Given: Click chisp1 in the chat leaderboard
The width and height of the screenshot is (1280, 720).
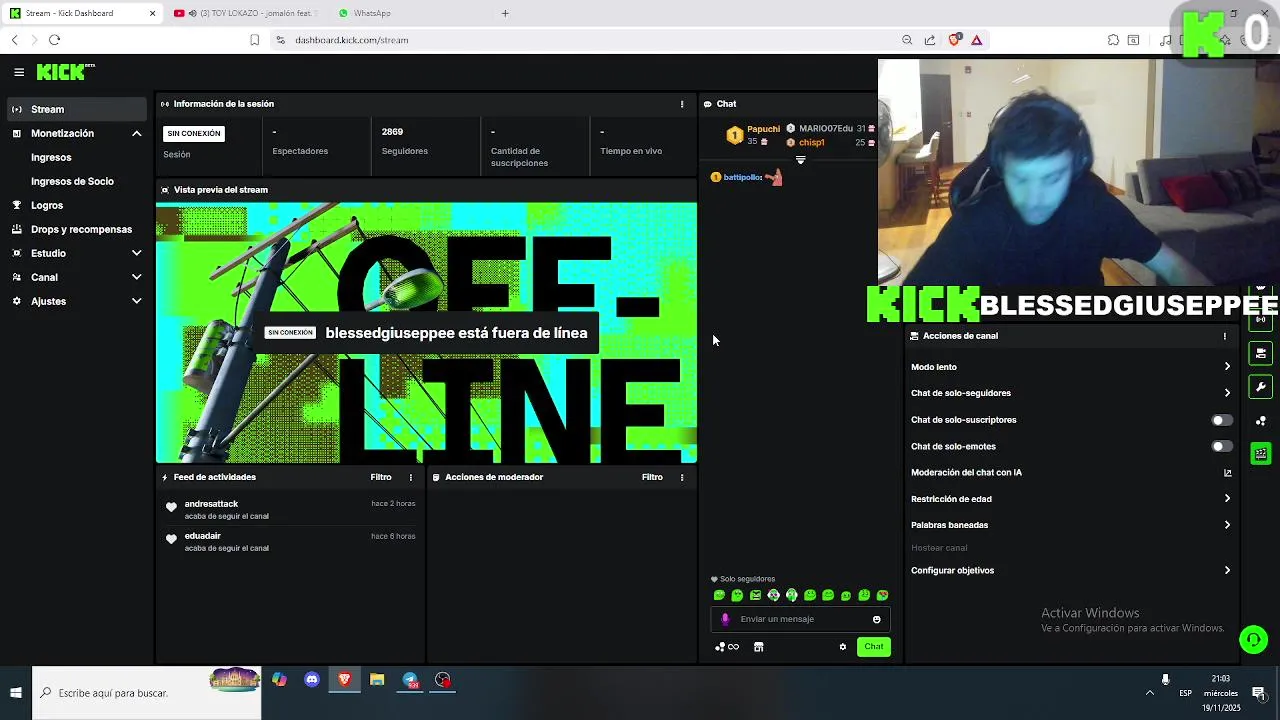Looking at the screenshot, I should [811, 142].
